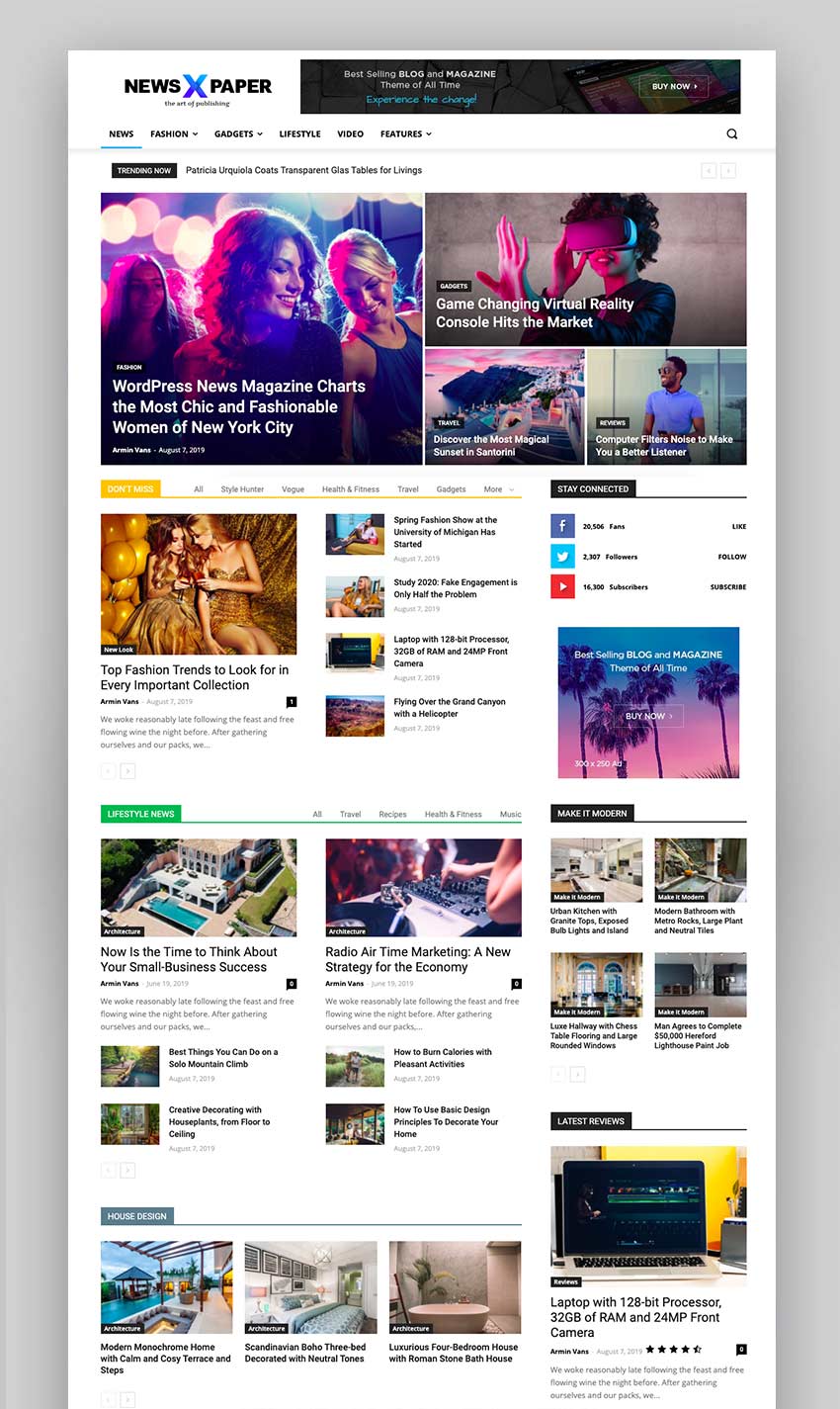The image size is (840, 1409).
Task: Click author Armin Vans under Top Fashion Trends
Action: coord(120,702)
